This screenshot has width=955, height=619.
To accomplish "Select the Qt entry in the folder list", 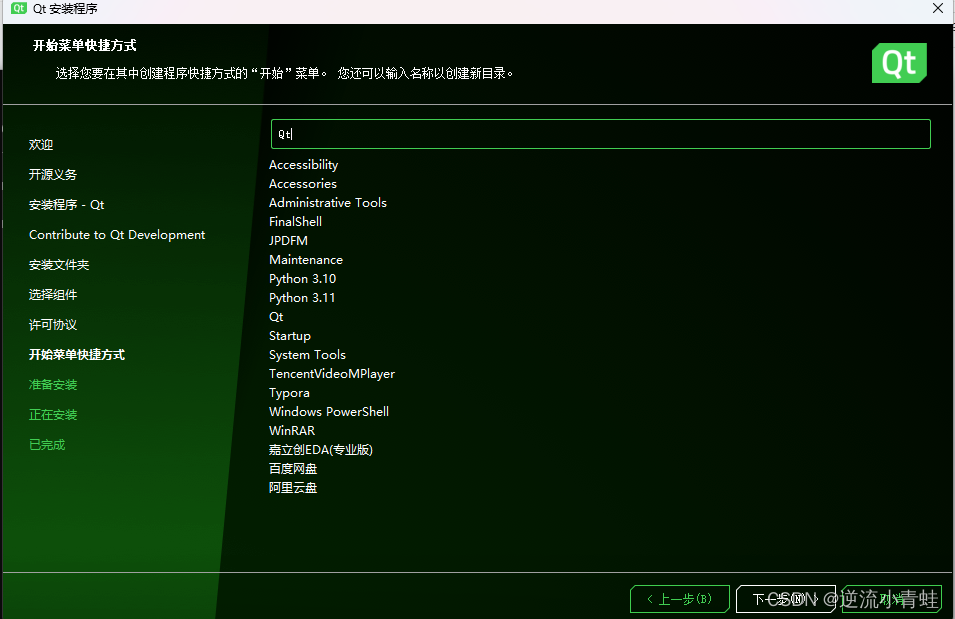I will click(x=276, y=317).
